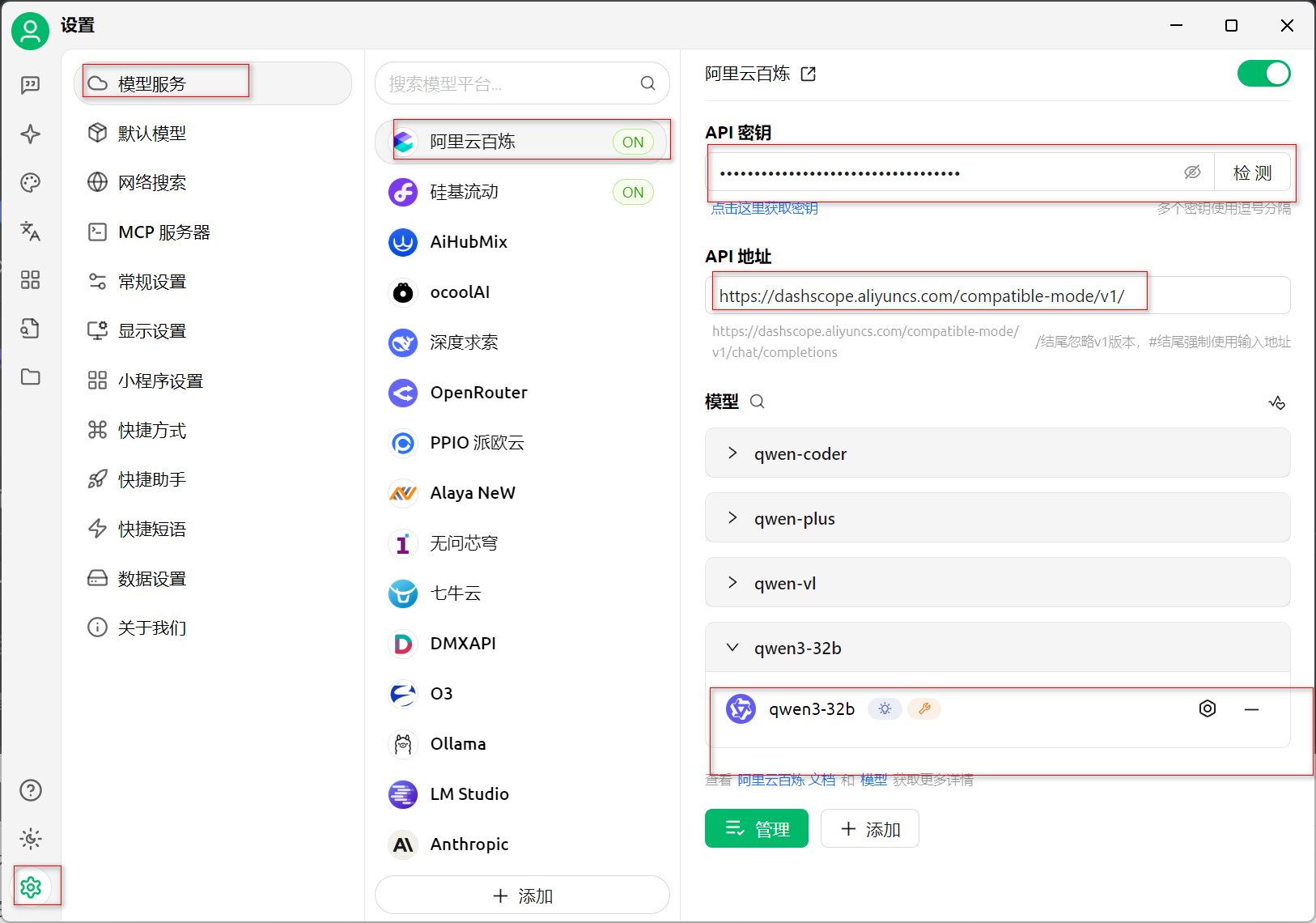Open the knowledge base sidebar icon
The width and height of the screenshot is (1316, 923).
[x=30, y=328]
